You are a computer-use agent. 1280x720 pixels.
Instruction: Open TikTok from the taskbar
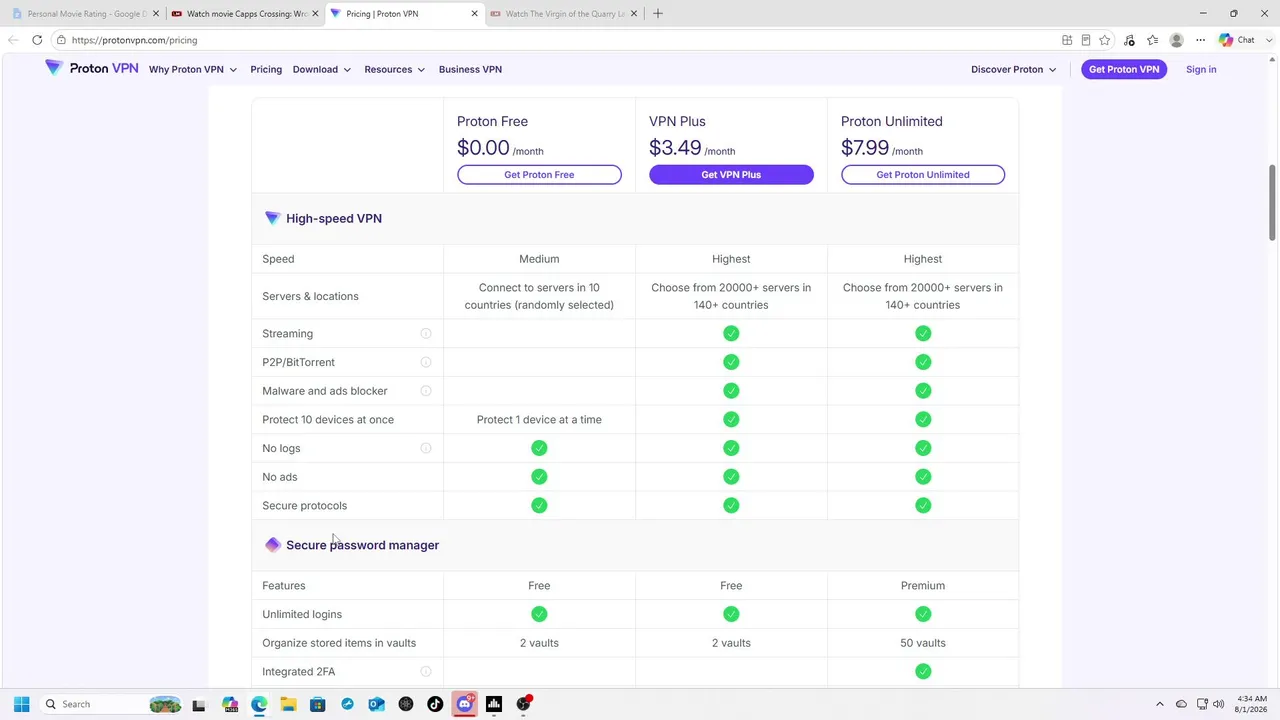point(435,704)
